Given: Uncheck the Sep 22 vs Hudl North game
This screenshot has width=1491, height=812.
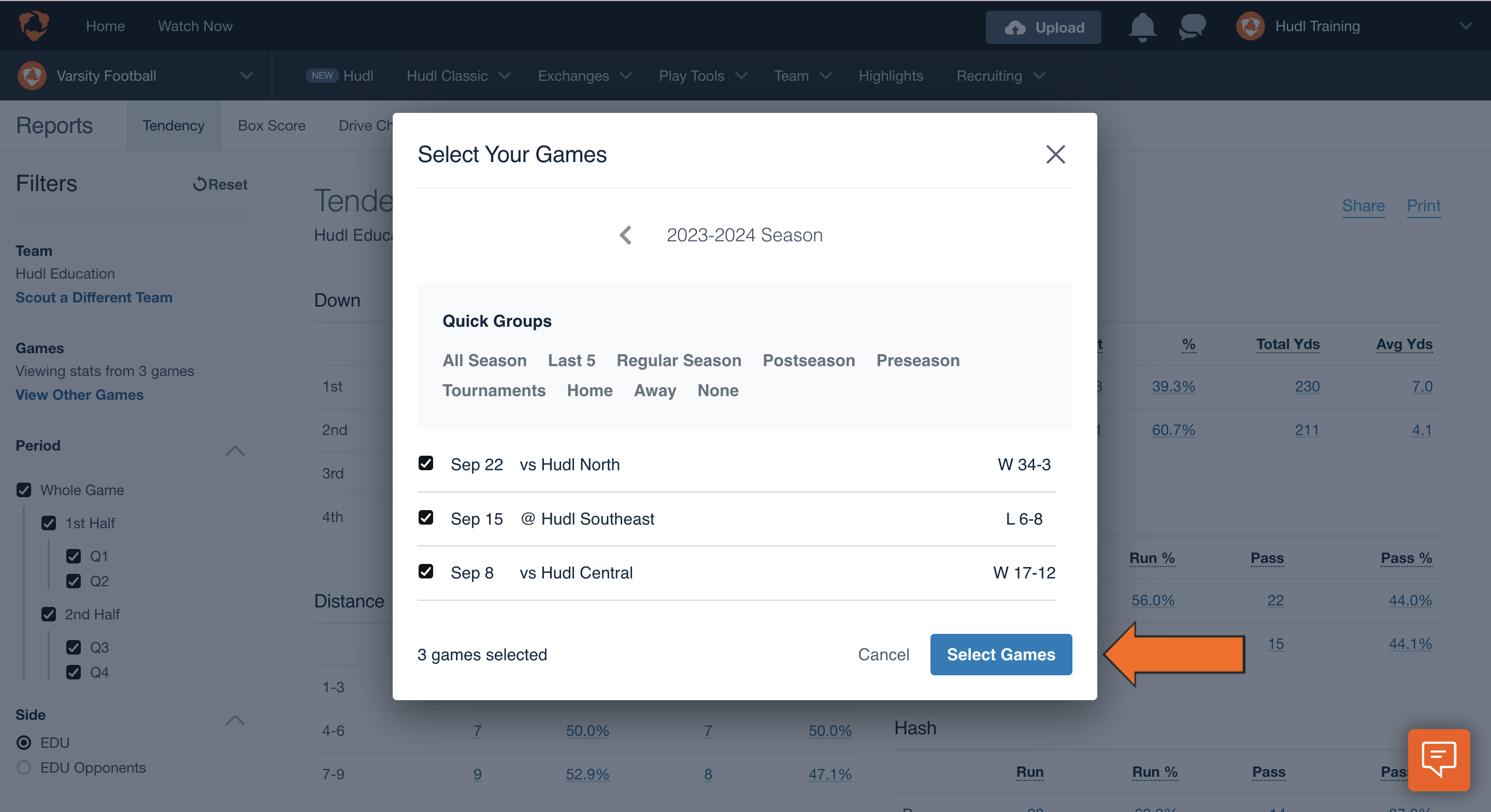Looking at the screenshot, I should pos(426,463).
